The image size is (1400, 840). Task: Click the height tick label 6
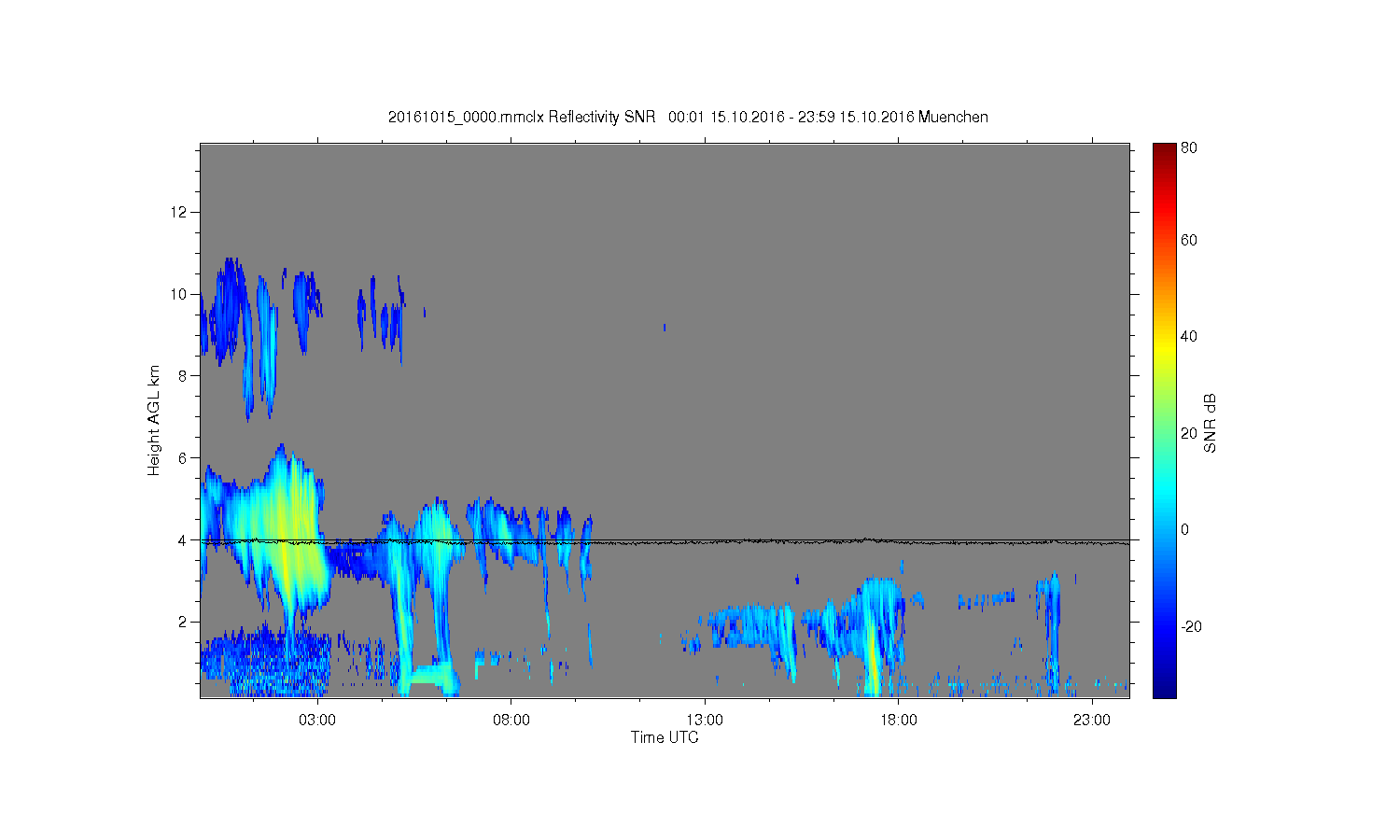[184, 457]
